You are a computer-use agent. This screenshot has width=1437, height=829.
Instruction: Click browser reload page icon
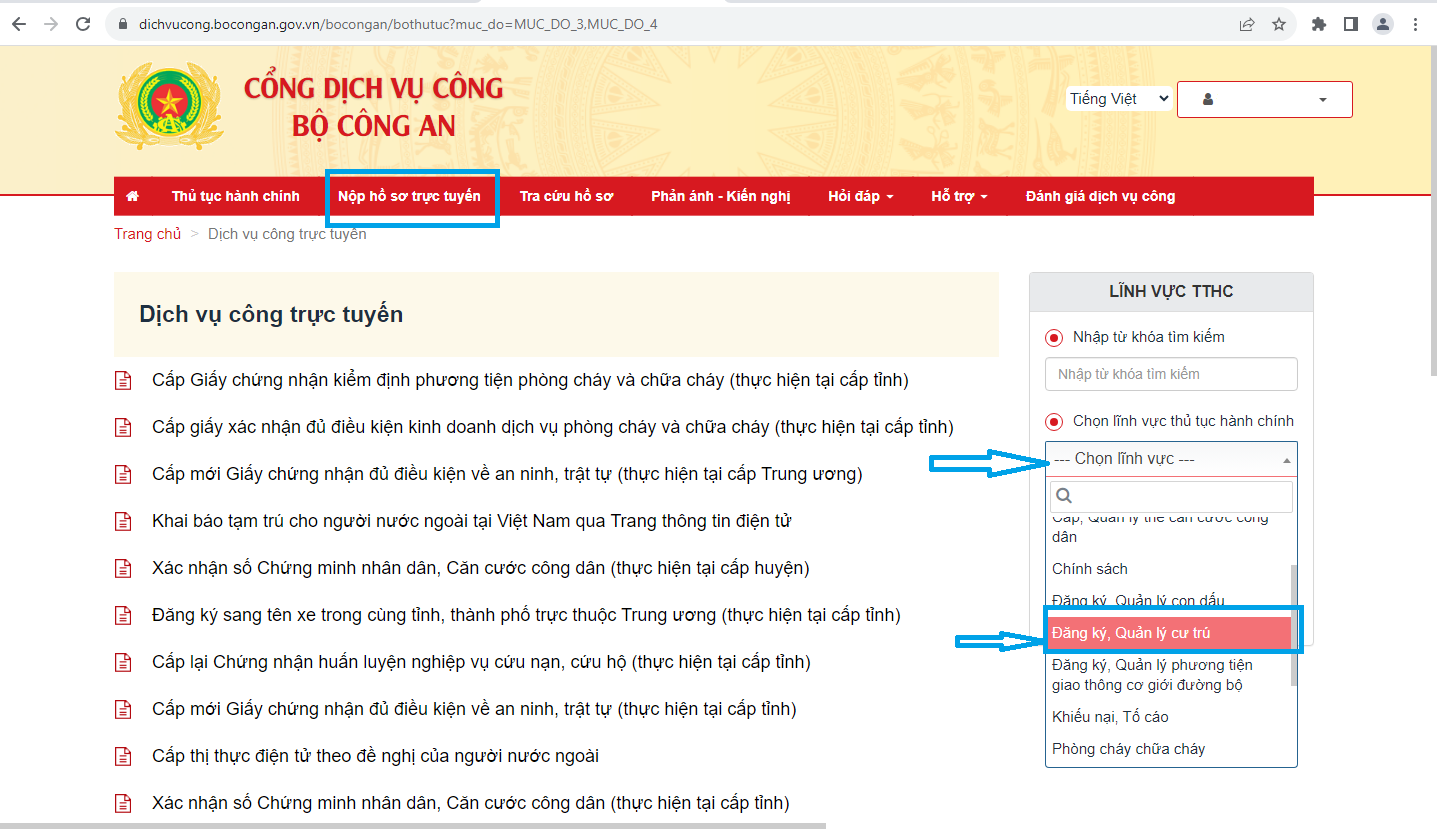pos(83,24)
